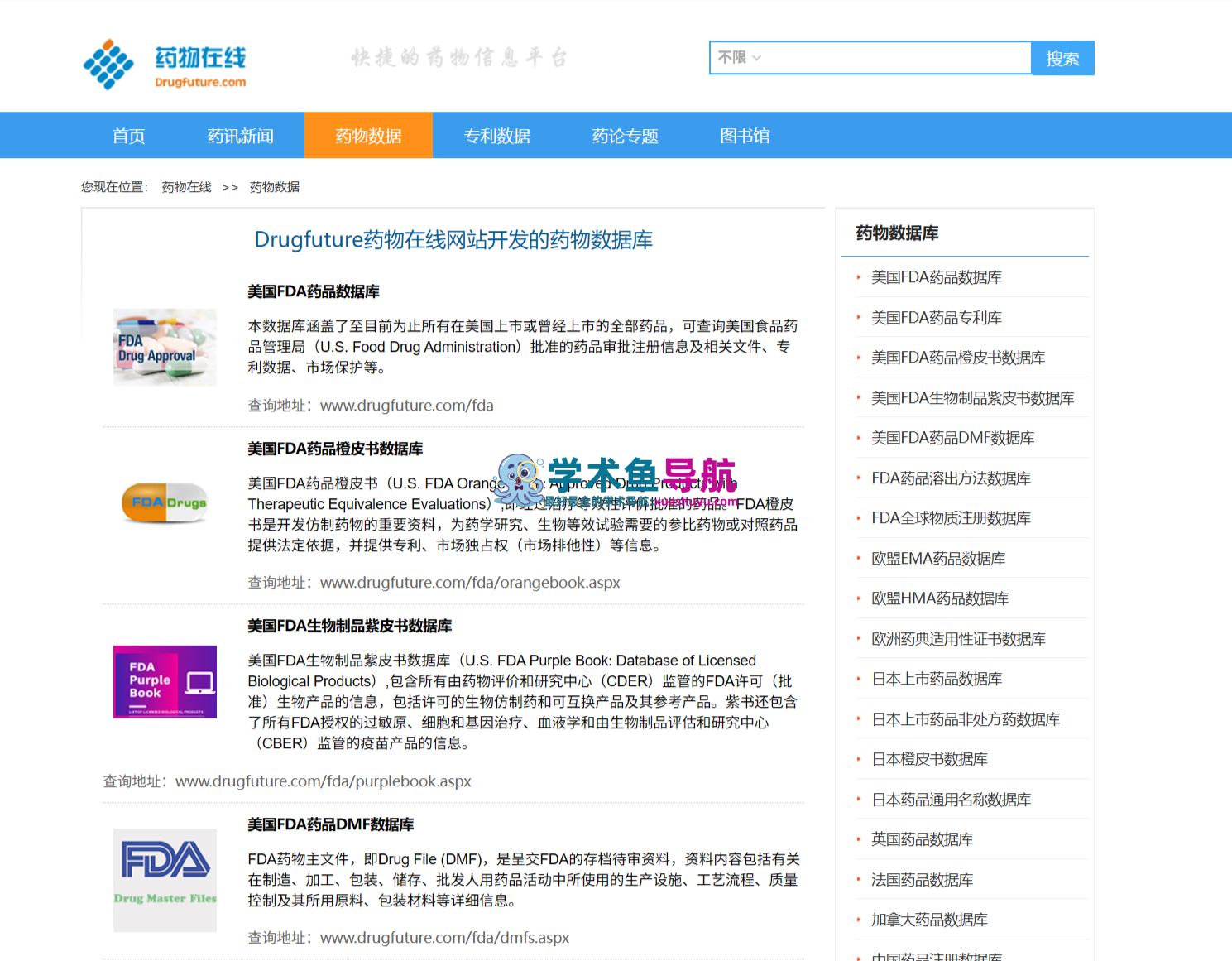Click the FDA Drug Master Files logo
This screenshot has height=961, width=1232.
(x=165, y=880)
